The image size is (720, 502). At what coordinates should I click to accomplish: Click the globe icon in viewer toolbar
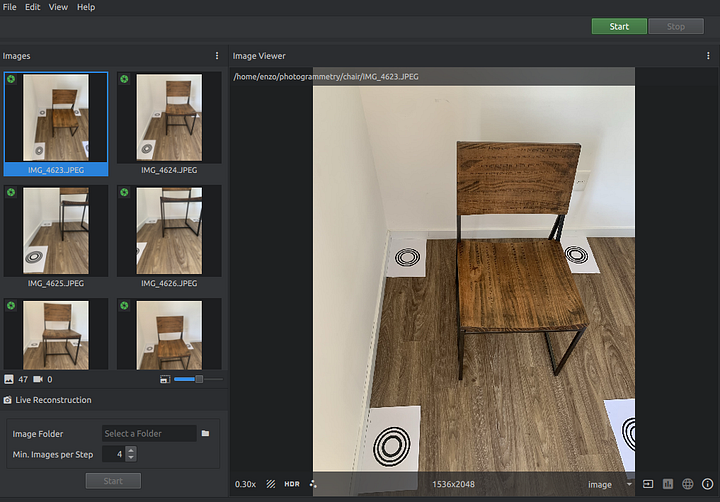(x=688, y=485)
